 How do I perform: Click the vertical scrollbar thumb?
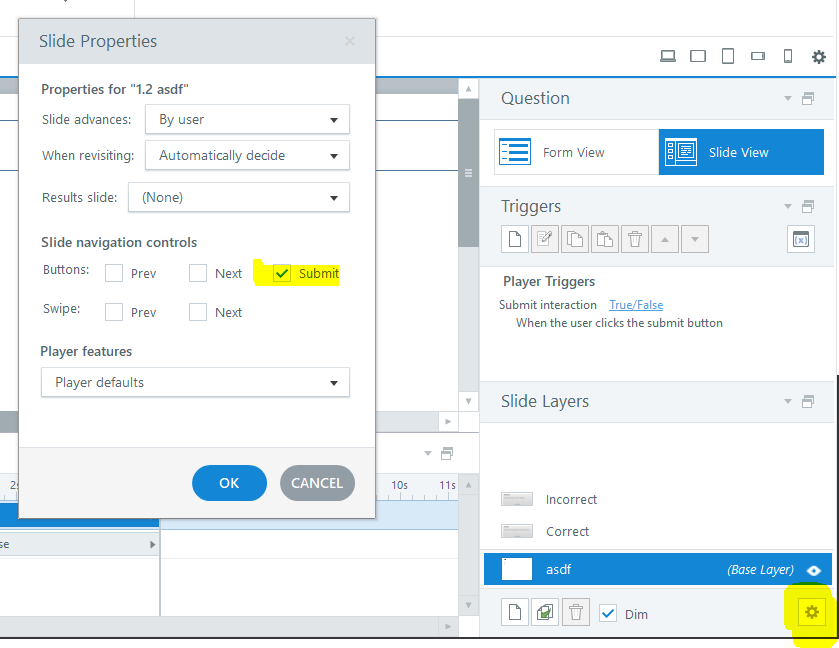468,172
